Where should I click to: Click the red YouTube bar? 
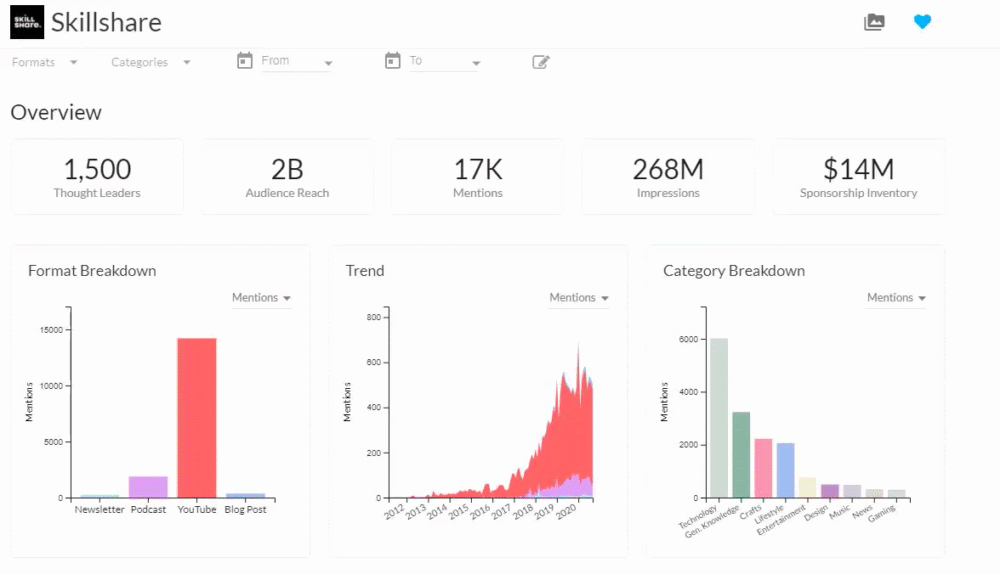click(196, 418)
